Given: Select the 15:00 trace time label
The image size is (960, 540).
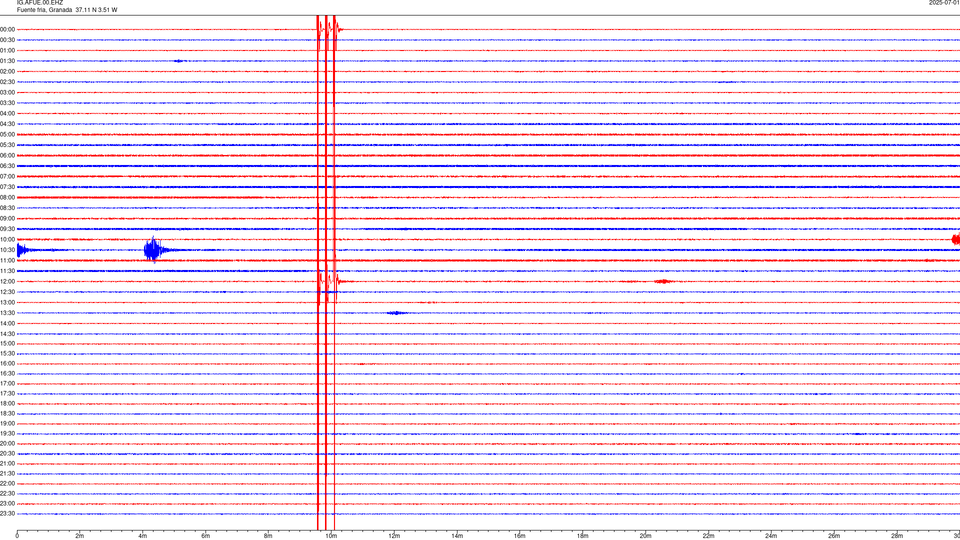Looking at the screenshot, I should click(x=7, y=343).
